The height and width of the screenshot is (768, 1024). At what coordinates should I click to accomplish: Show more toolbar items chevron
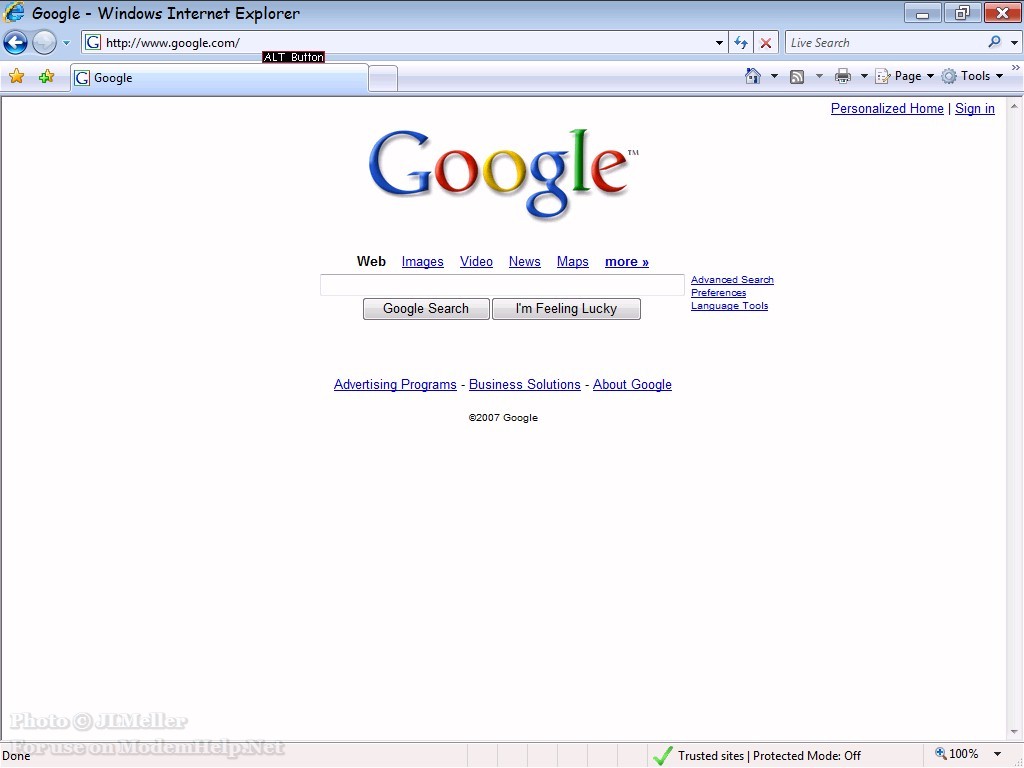tap(1016, 67)
